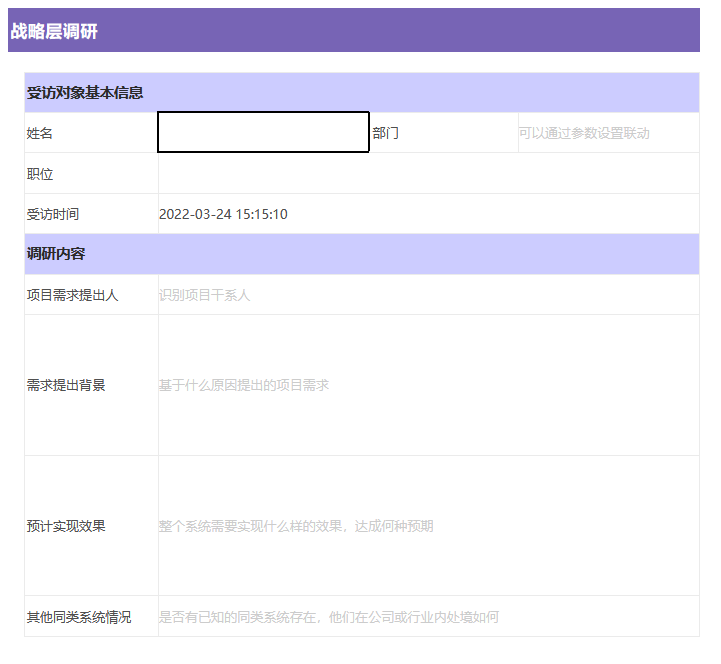This screenshot has width=721, height=664.
Task: Click the 预计实现效果 label
Action: tap(66, 526)
